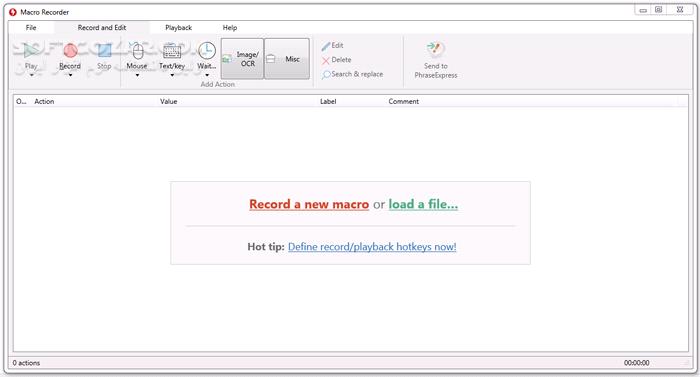This screenshot has width=700, height=377.
Task: Open Misc actions
Action: pos(287,59)
